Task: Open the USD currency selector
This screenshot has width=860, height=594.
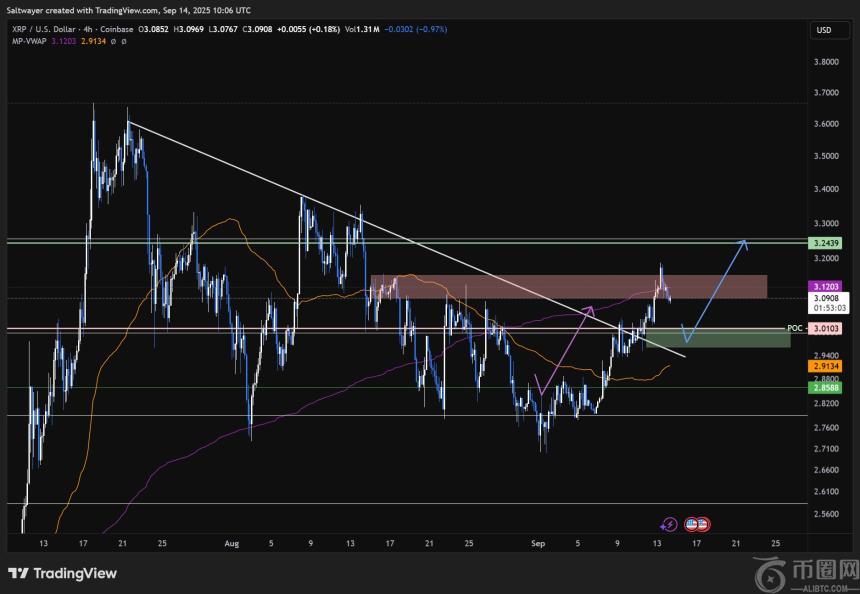Action: pyautogui.click(x=824, y=30)
